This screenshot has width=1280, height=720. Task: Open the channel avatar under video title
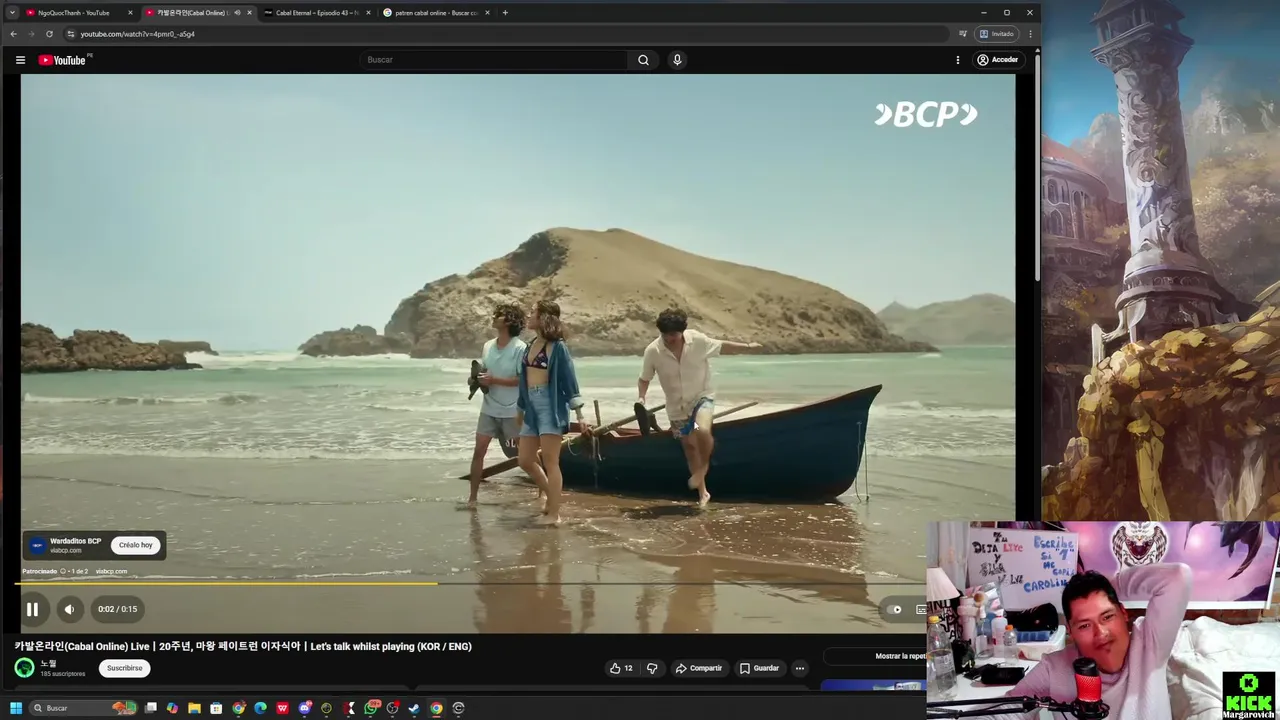[24, 668]
